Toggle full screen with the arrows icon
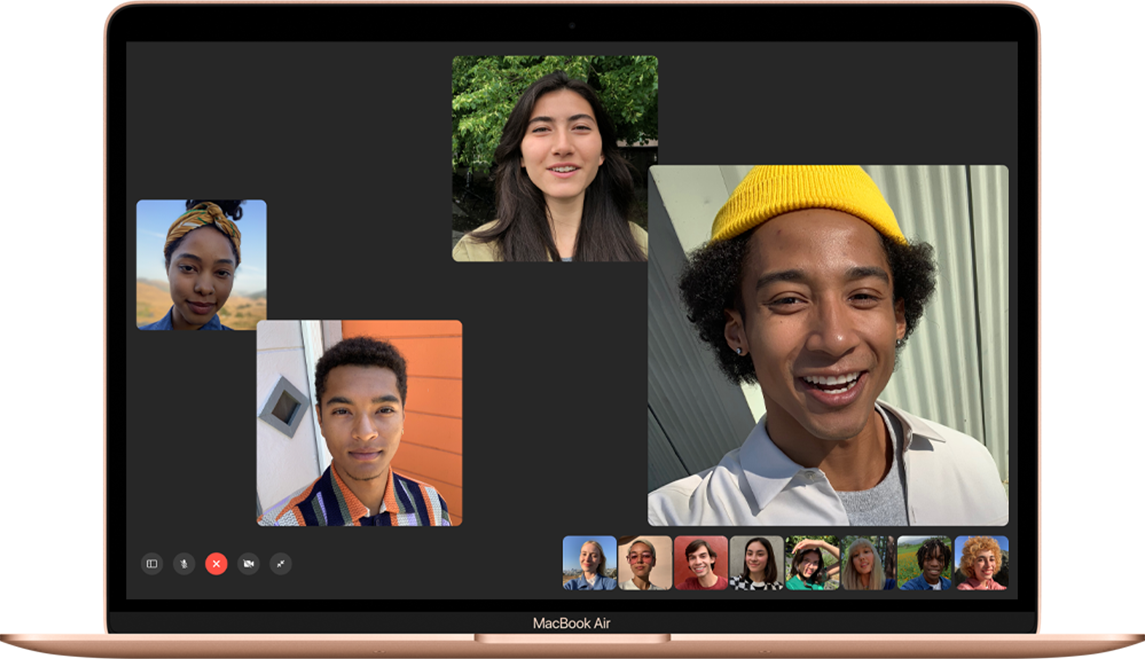 coord(280,563)
